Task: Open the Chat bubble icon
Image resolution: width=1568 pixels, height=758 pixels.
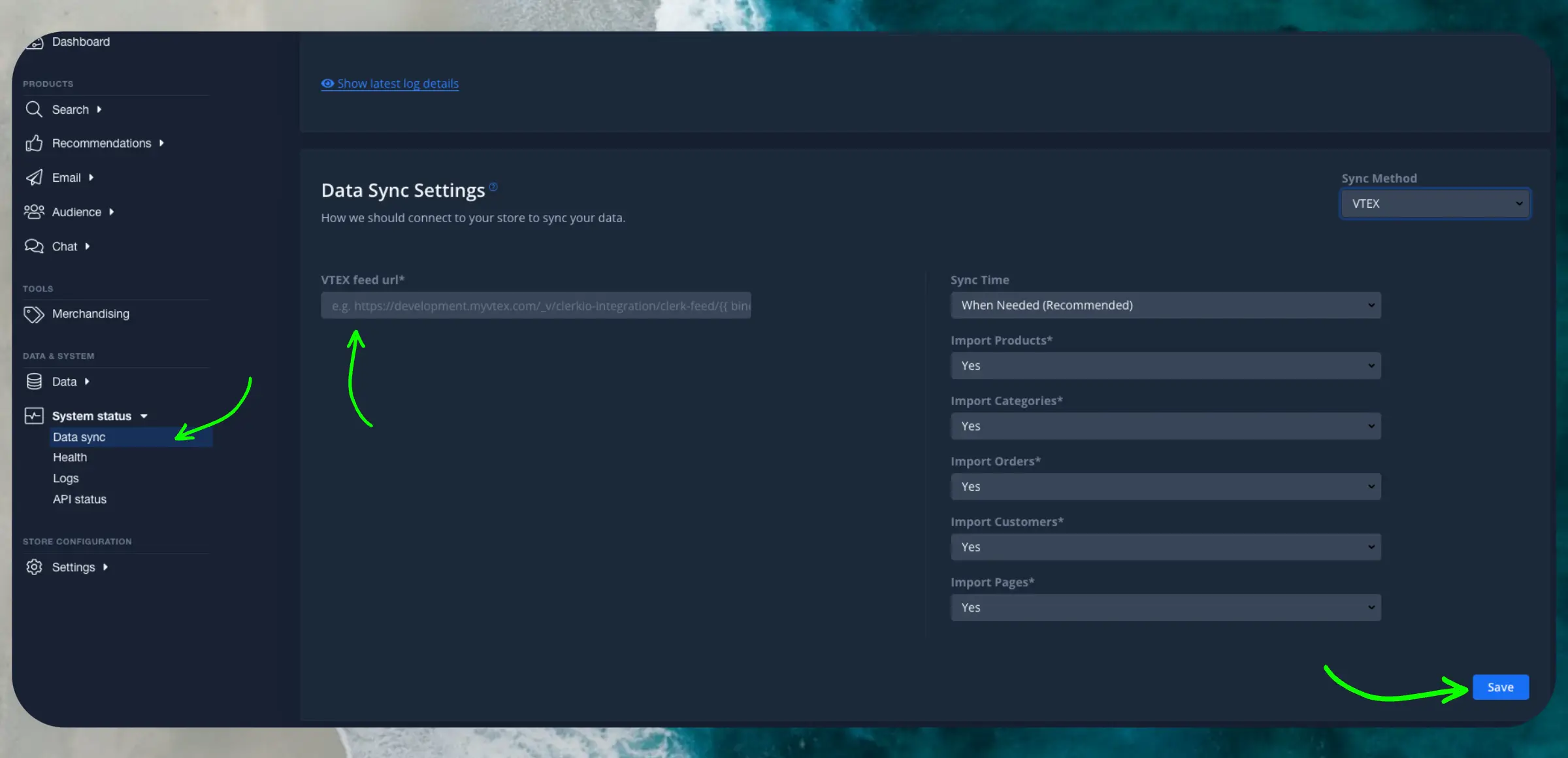Action: tap(34, 246)
